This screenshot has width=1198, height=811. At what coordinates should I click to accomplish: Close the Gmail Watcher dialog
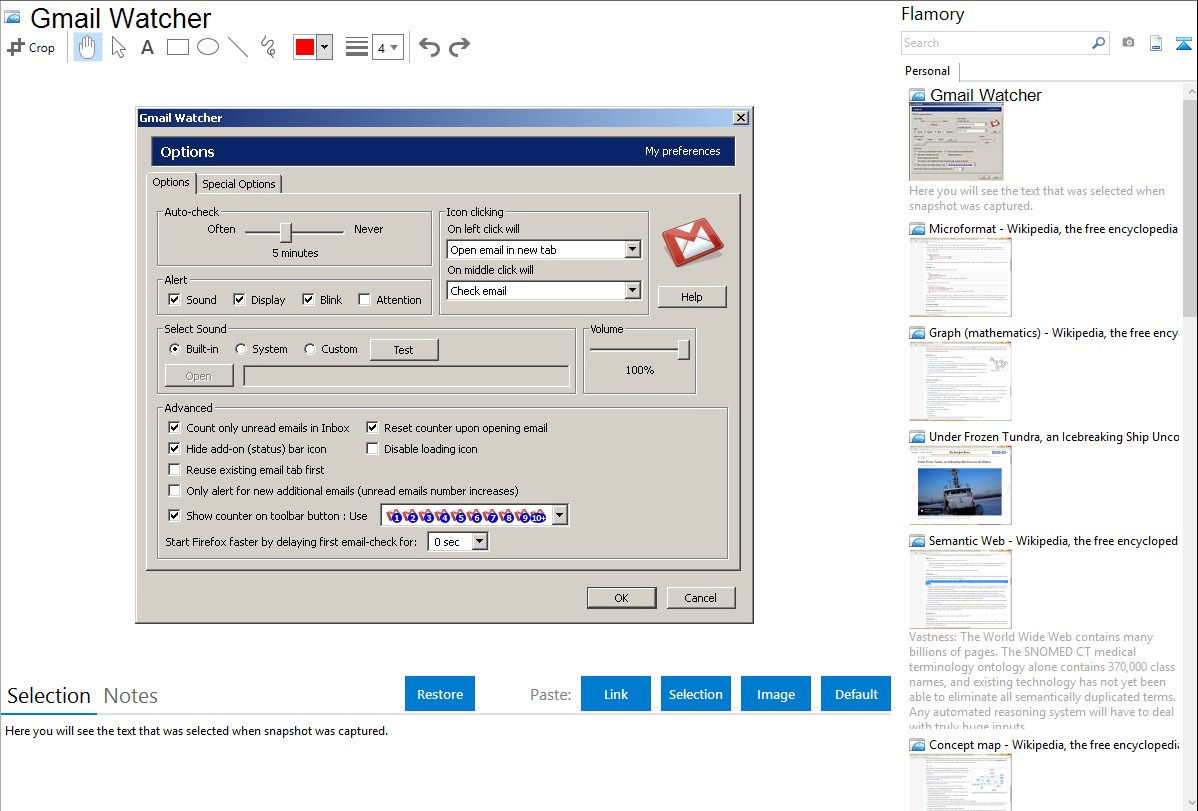740,118
